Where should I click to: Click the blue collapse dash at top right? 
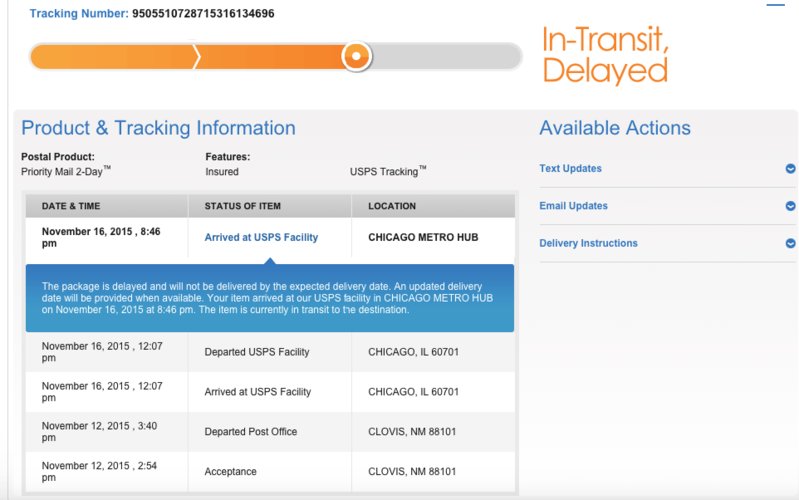[x=776, y=5]
